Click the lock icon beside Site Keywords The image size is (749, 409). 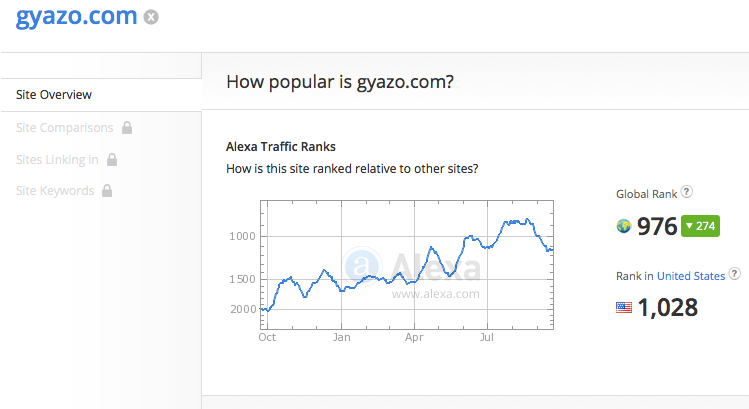107,191
